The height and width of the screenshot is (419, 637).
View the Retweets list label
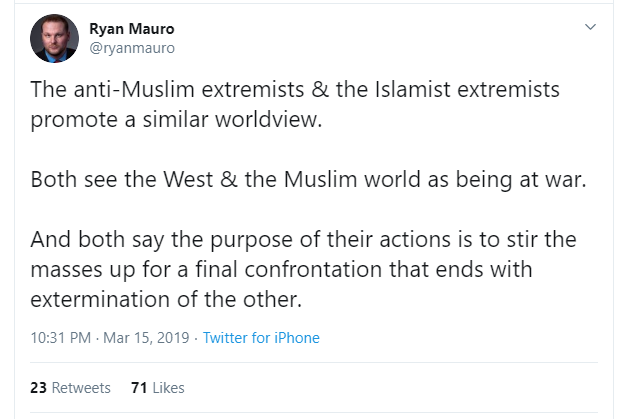click(82, 388)
